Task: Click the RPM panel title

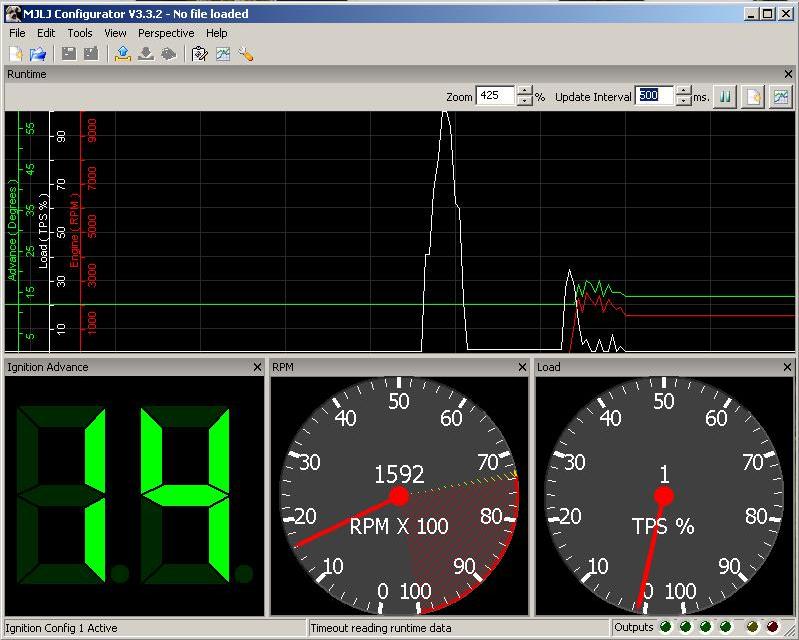Action: click(x=283, y=367)
